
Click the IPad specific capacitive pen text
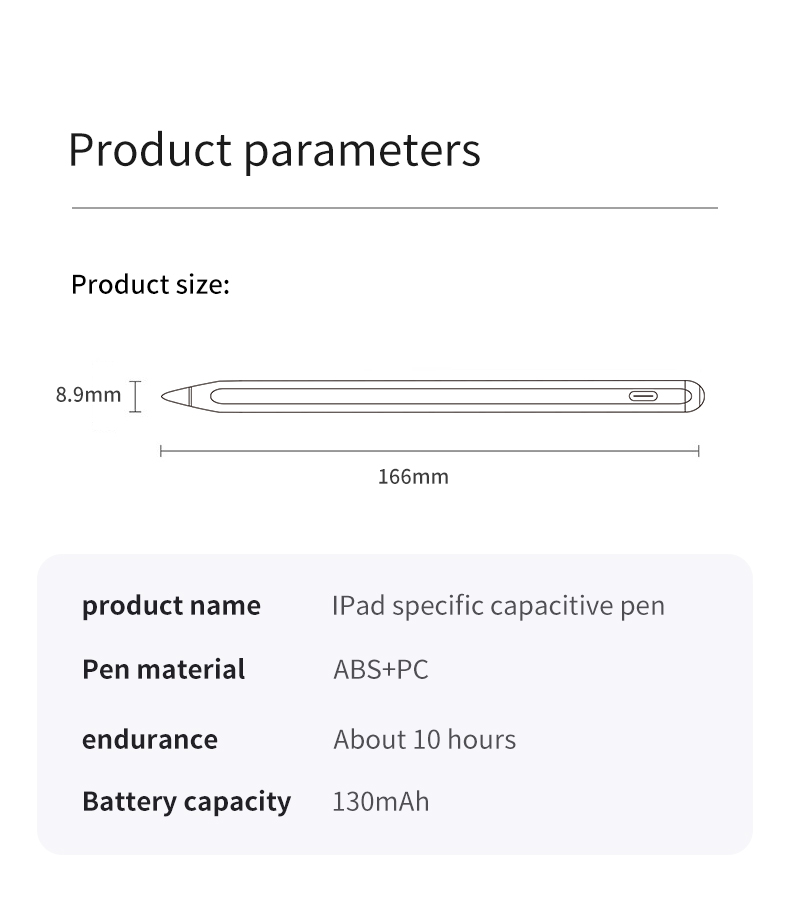[498, 605]
